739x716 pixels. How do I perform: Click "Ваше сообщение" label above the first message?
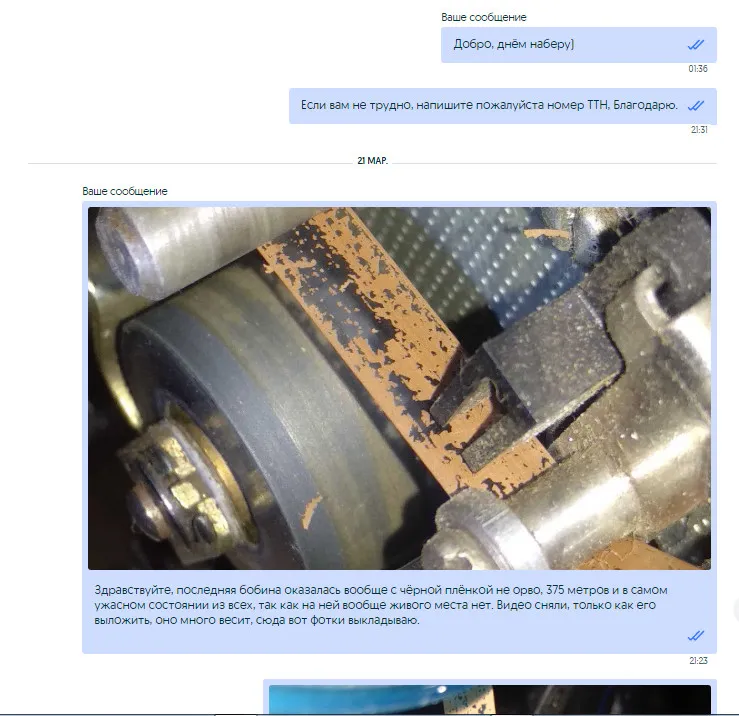pyautogui.click(x=484, y=17)
